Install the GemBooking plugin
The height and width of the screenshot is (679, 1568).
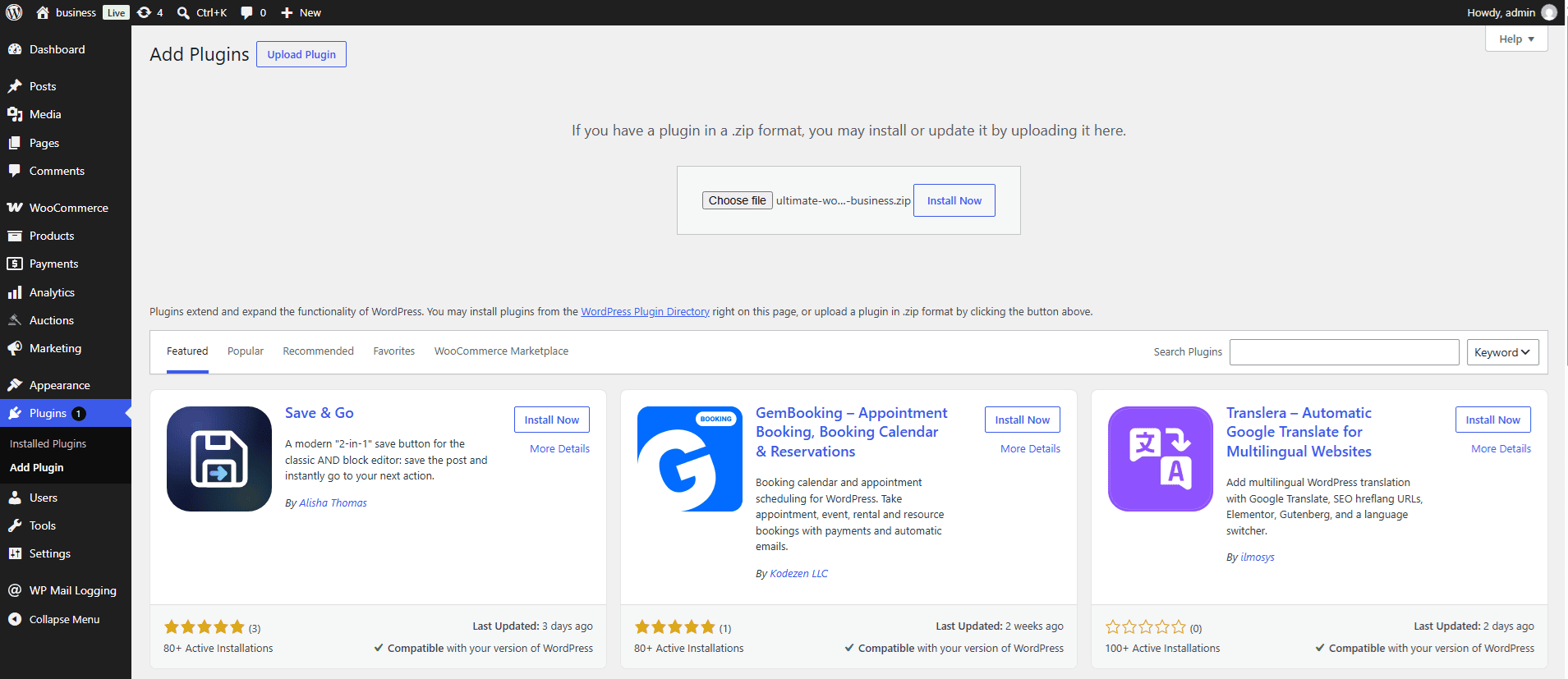tap(1023, 420)
